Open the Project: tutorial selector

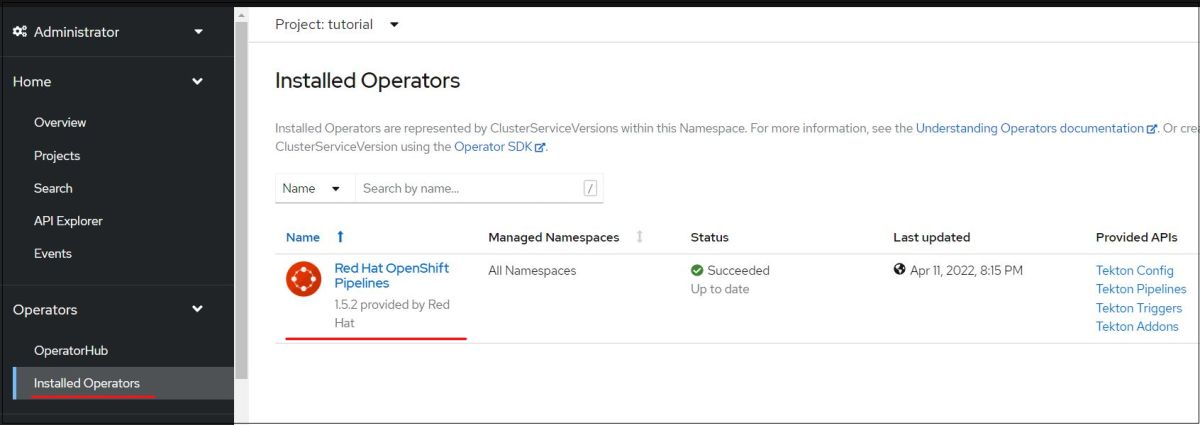pos(337,24)
